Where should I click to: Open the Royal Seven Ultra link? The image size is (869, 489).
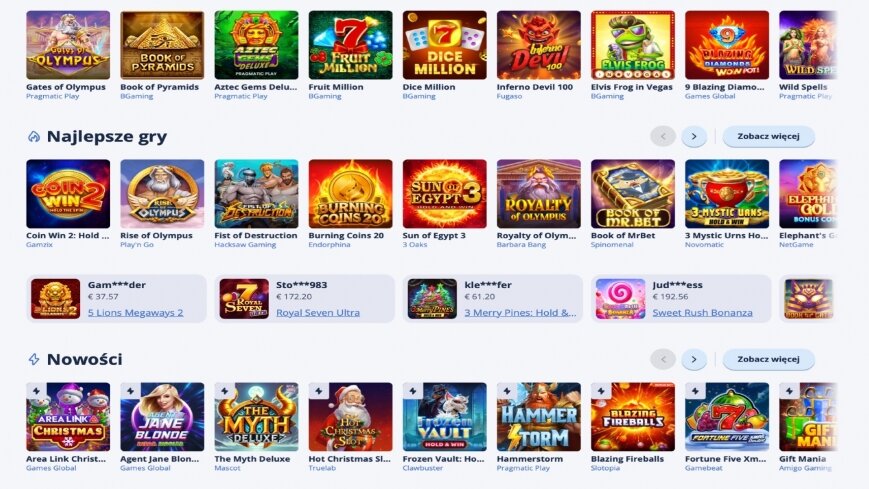pos(318,313)
